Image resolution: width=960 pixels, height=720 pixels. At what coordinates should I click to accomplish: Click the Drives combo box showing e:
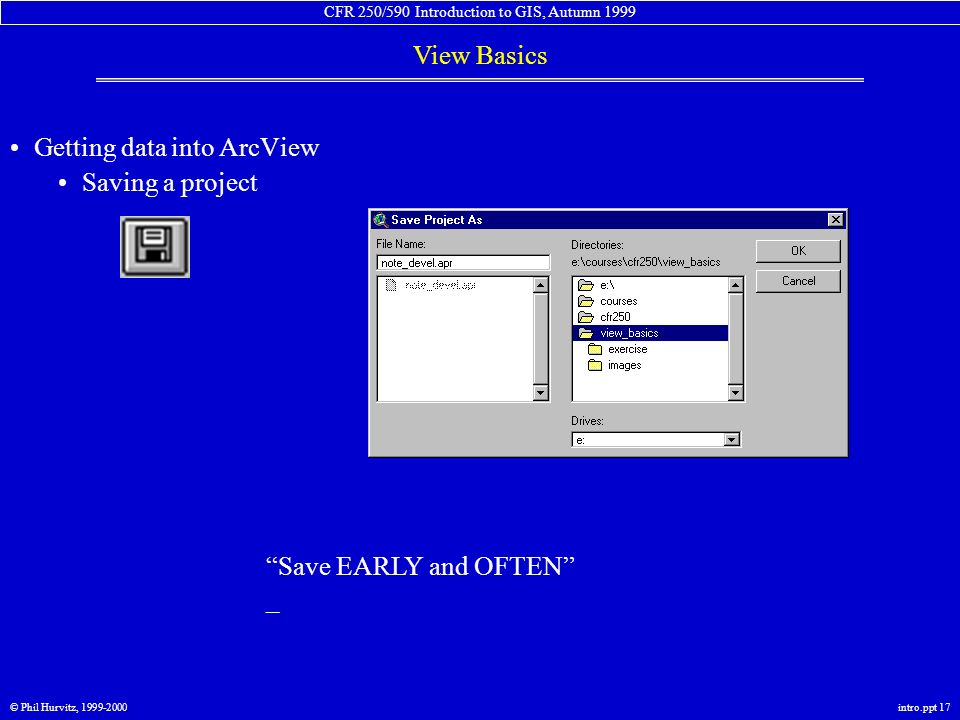click(x=656, y=440)
